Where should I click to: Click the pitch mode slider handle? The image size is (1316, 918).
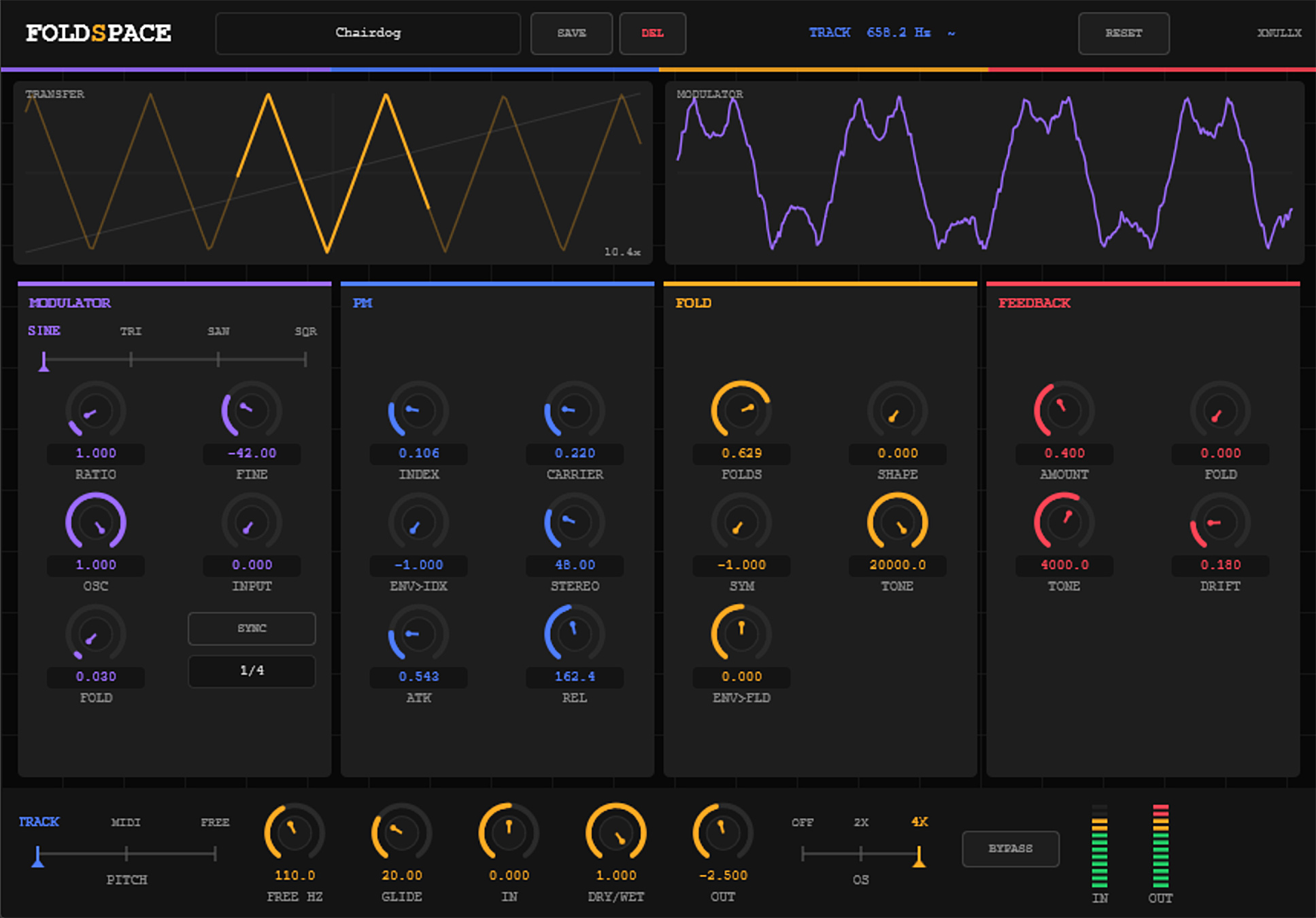(x=38, y=856)
